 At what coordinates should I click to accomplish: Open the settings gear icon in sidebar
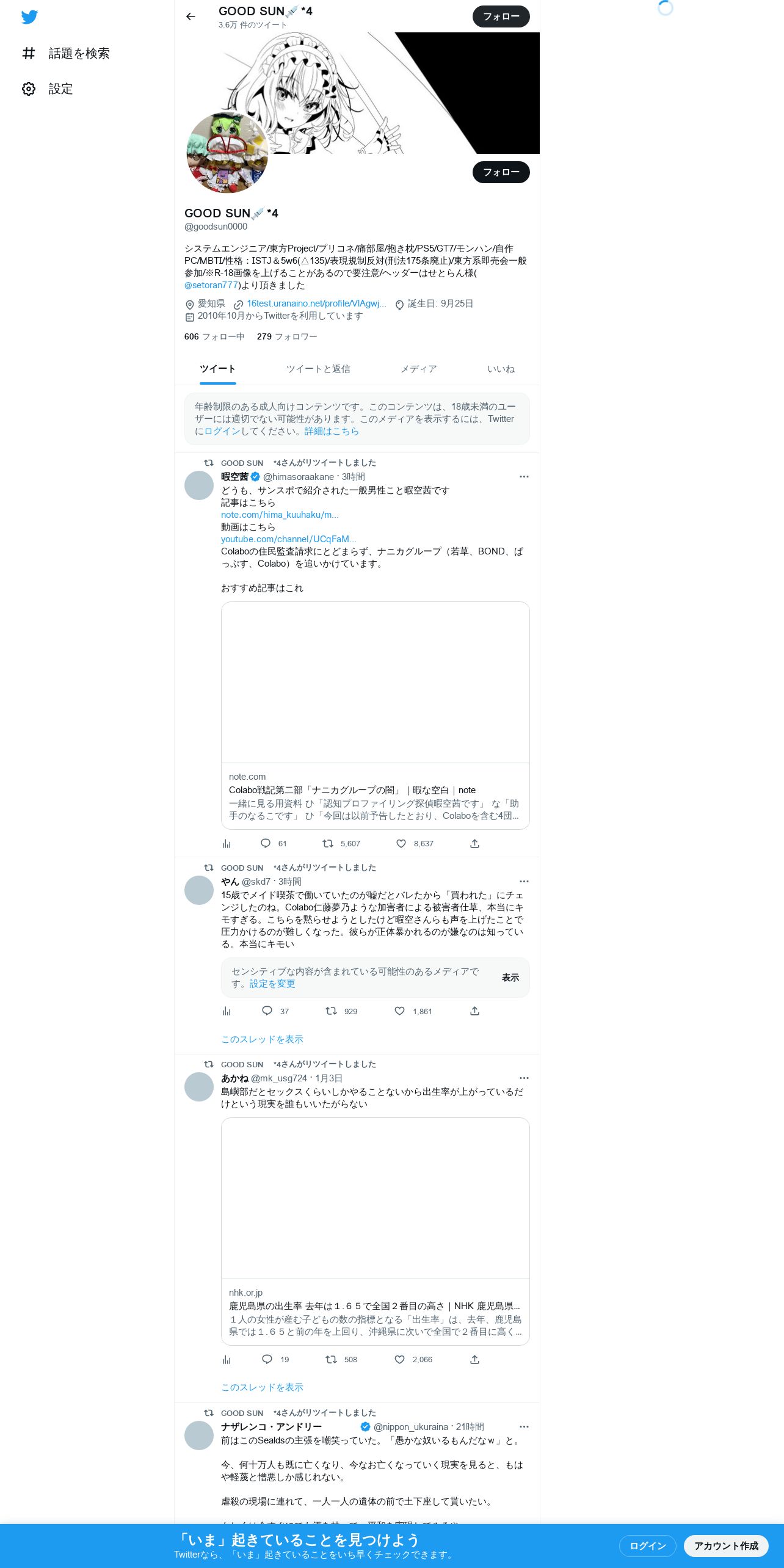(x=29, y=89)
